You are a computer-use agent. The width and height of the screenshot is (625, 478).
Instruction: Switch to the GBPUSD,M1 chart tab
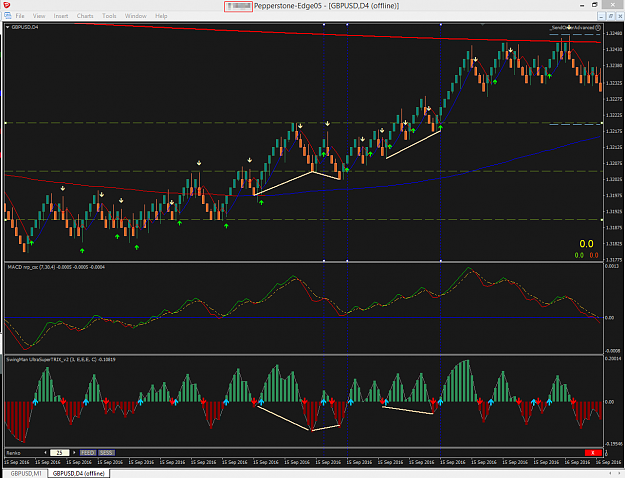26,473
